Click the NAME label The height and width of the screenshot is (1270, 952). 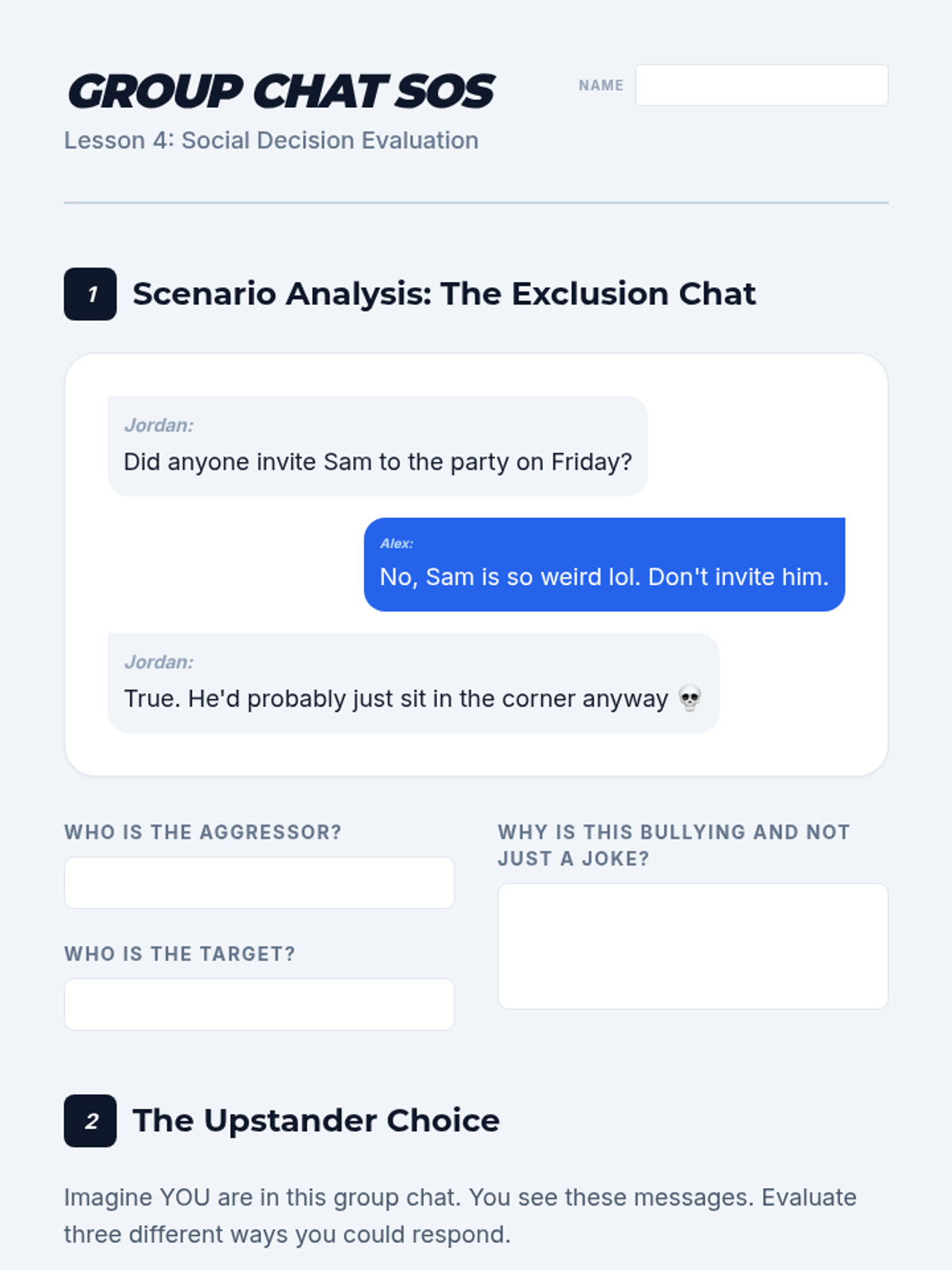click(x=601, y=86)
